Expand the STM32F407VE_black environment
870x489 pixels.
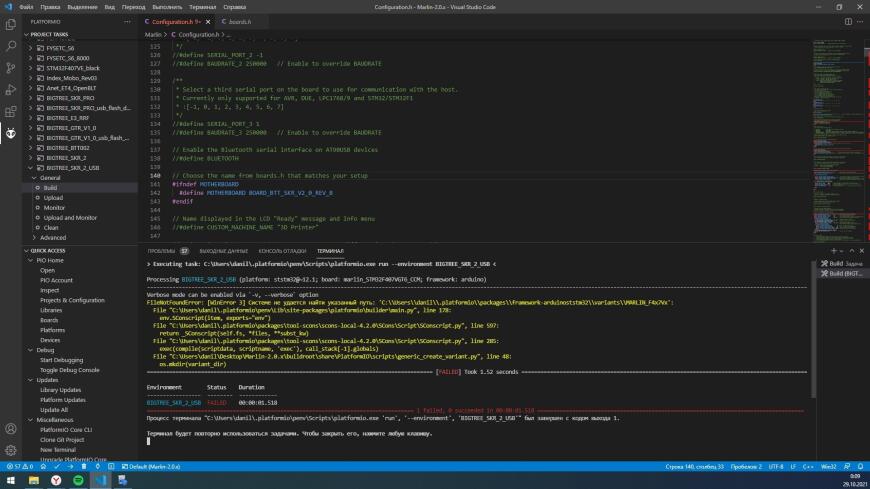point(31,68)
